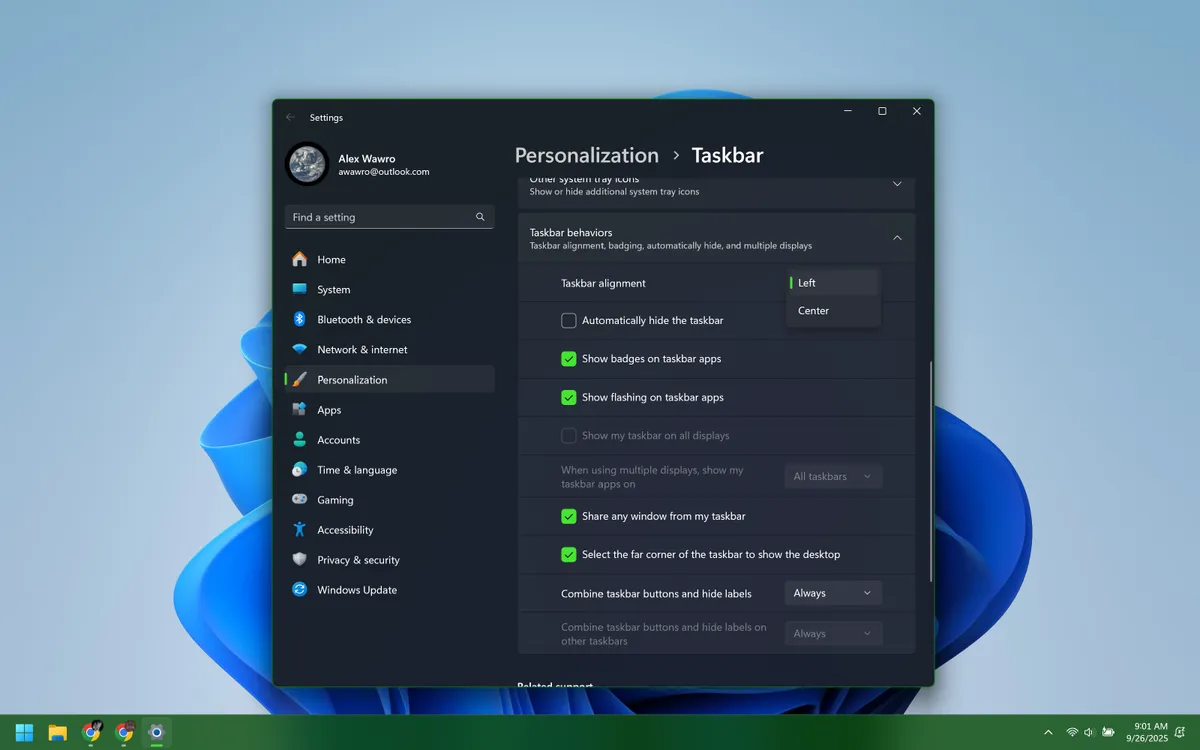Expand the Other system tray icons section

click(x=897, y=184)
